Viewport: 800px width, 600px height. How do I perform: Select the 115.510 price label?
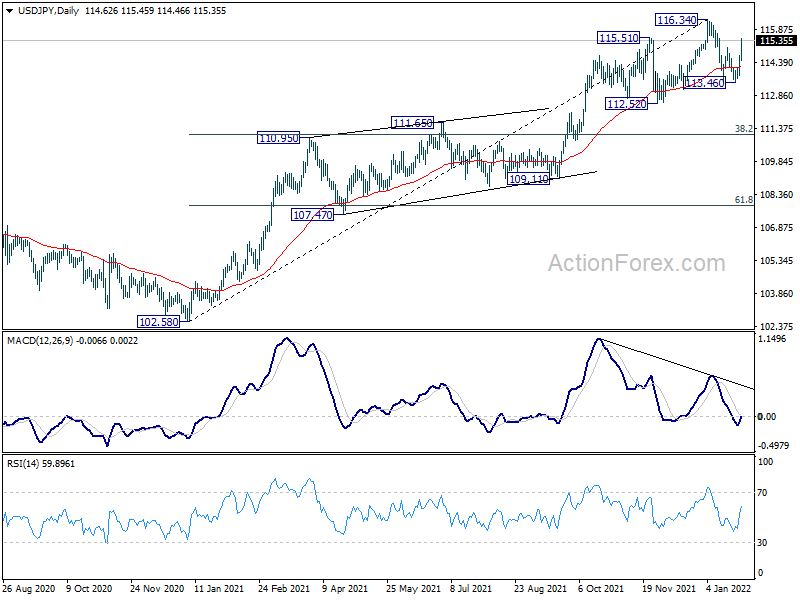618,38
